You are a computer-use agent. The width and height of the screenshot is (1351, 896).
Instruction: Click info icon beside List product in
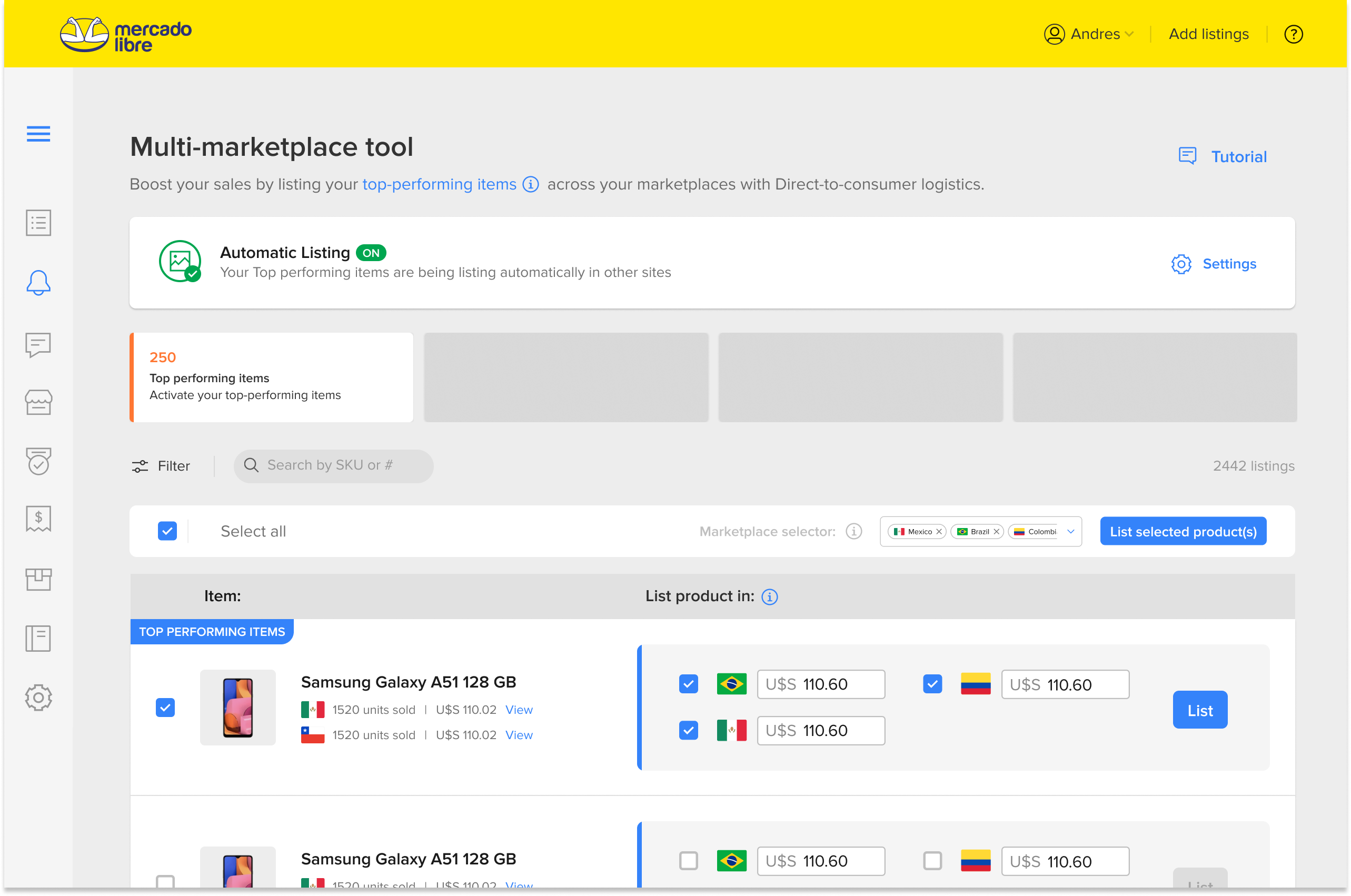pos(770,596)
